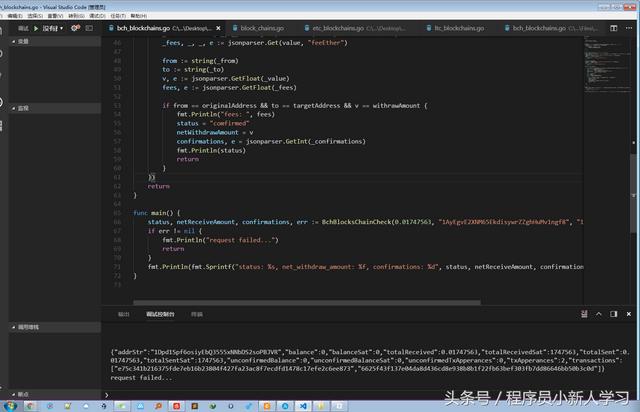The height and width of the screenshot is (412, 640).
Task: Close the active bch_blockchains.go tab
Action: coord(218,28)
